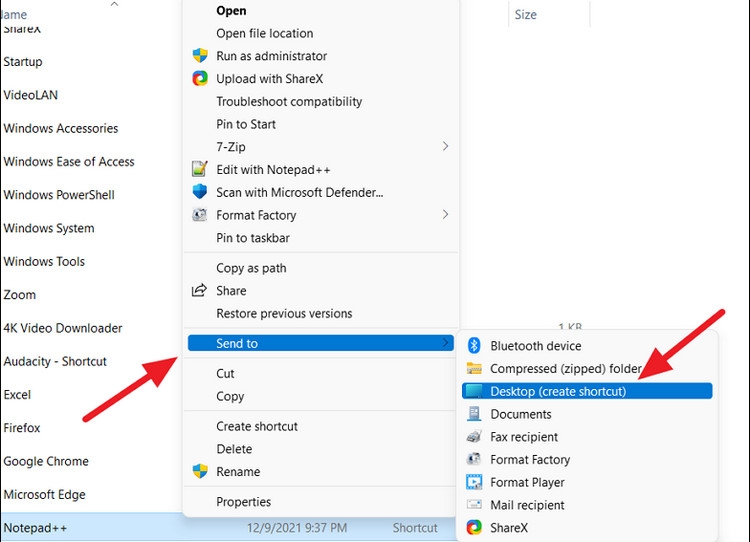750x542 pixels.
Task: Select the Google Chrome item in file list
Action: 46,461
